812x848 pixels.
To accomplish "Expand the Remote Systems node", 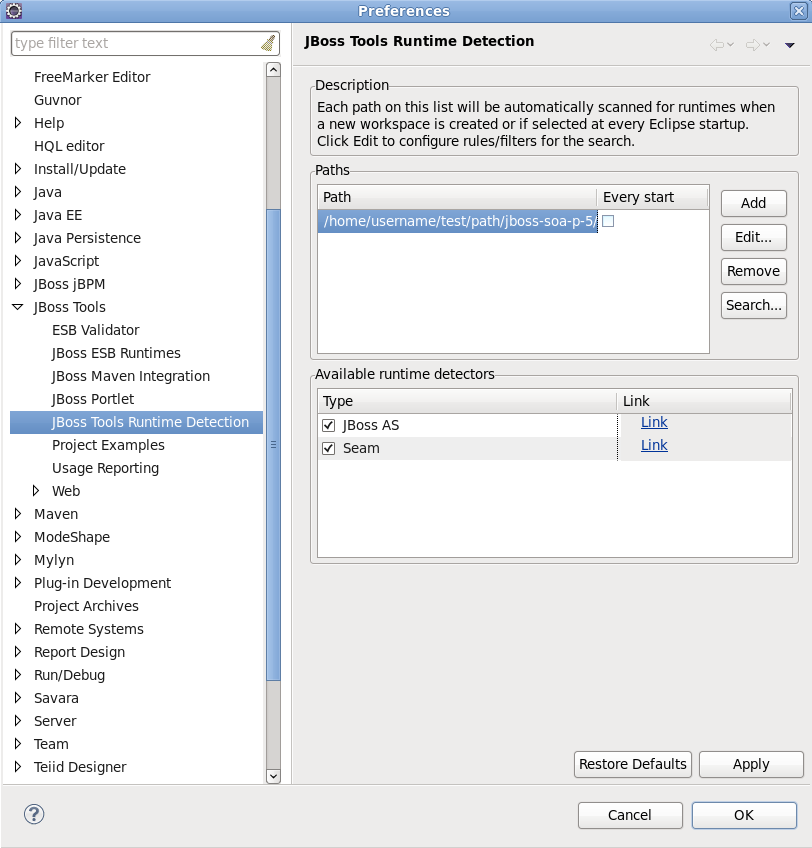I will click(x=18, y=628).
